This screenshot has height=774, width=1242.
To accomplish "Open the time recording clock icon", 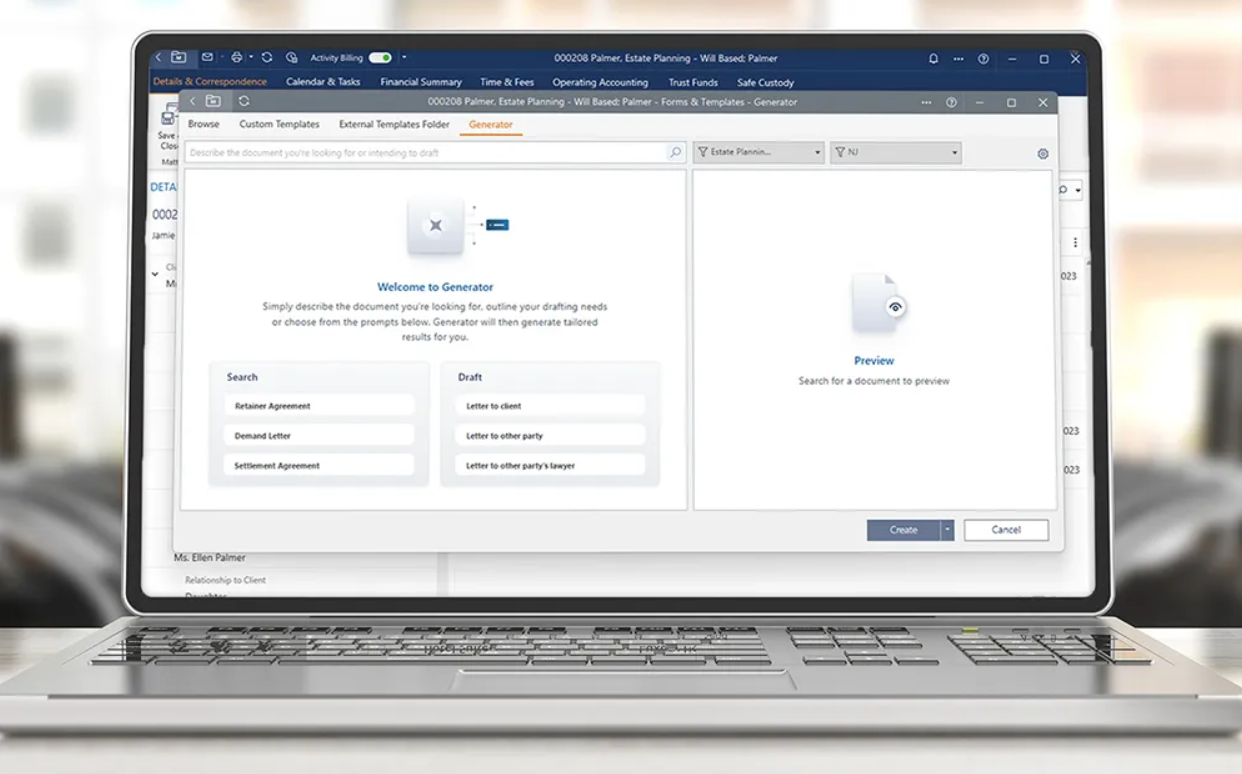I will [x=292, y=58].
